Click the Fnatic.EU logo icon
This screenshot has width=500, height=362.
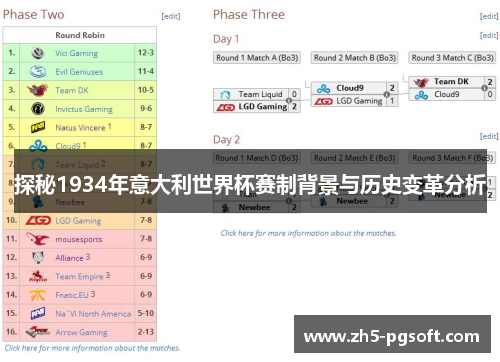pos(38,295)
